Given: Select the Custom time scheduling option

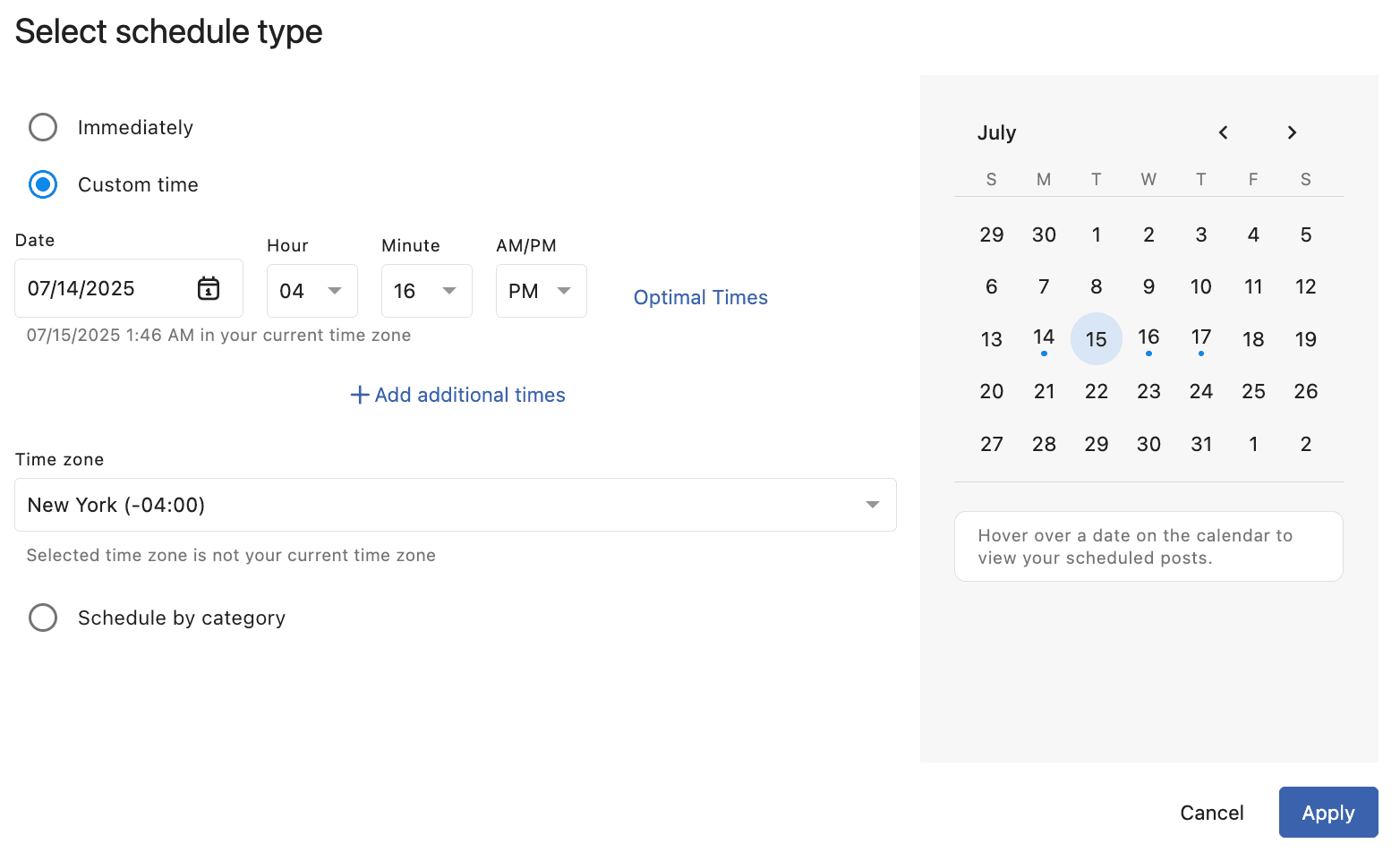Looking at the screenshot, I should tap(43, 184).
